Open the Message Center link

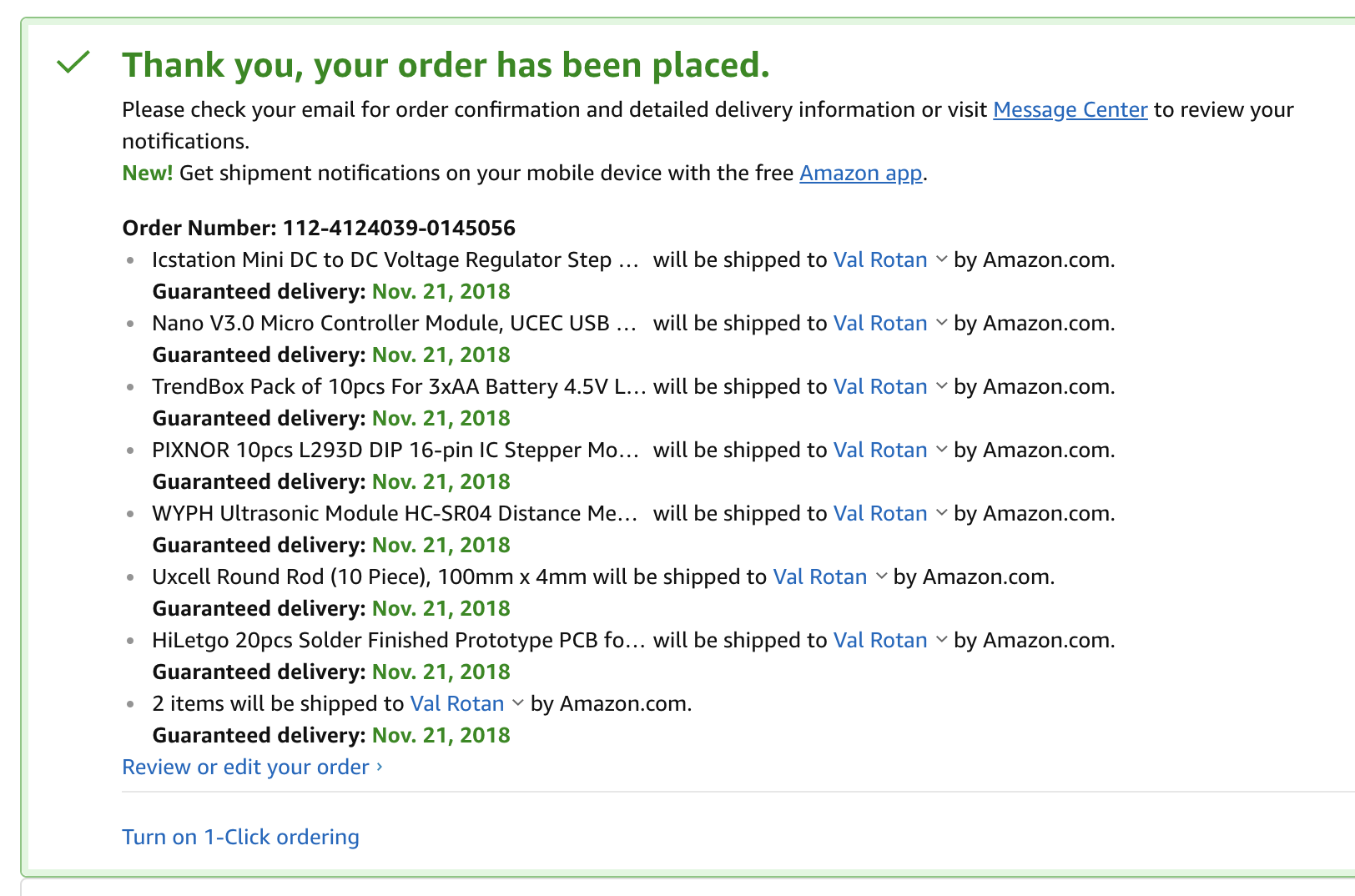point(1070,110)
